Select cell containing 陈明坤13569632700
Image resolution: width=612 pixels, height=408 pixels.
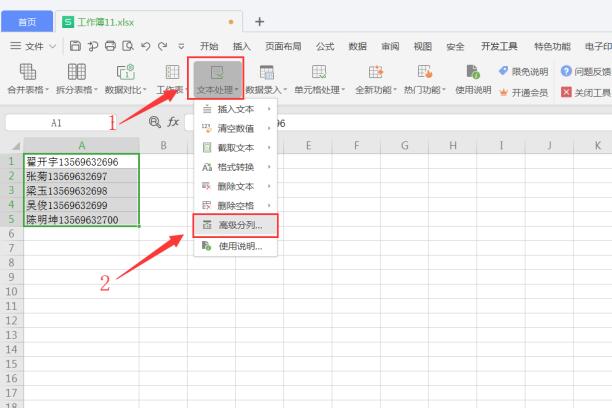click(x=82, y=219)
